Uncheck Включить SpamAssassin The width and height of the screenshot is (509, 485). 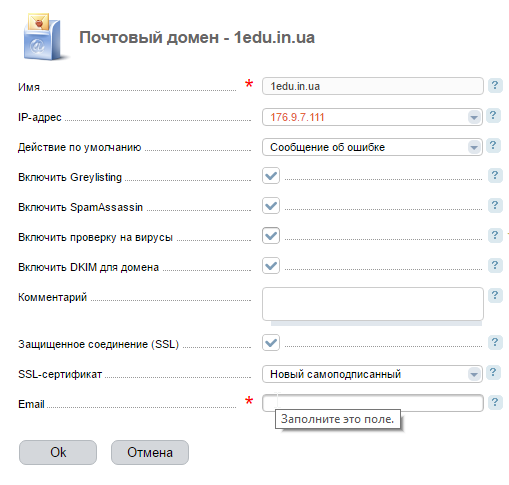[271, 206]
